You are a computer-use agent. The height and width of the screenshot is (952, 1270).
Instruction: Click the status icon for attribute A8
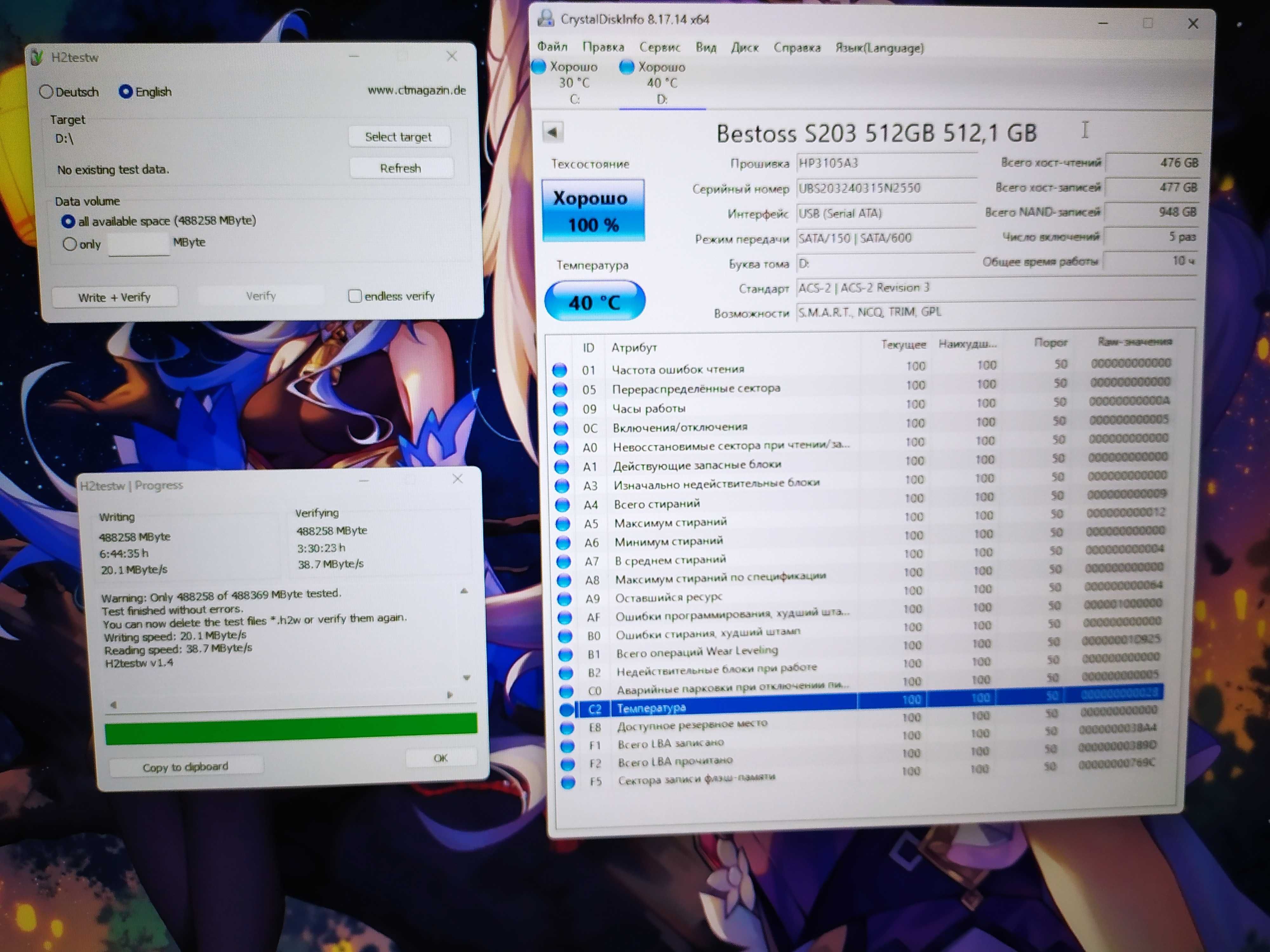click(564, 580)
